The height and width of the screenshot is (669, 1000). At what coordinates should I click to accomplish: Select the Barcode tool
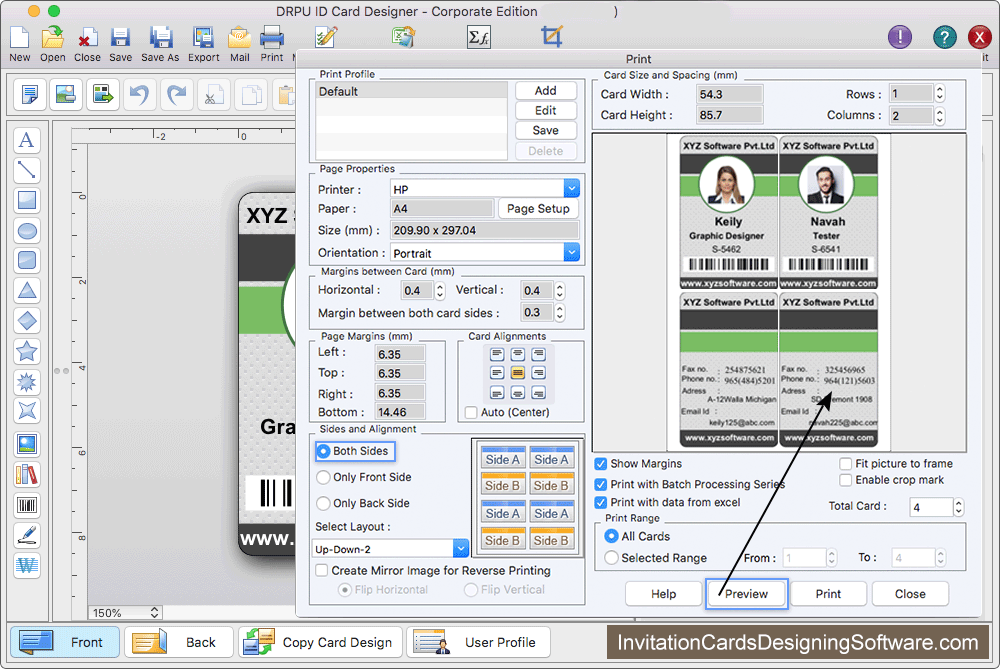click(x=27, y=505)
